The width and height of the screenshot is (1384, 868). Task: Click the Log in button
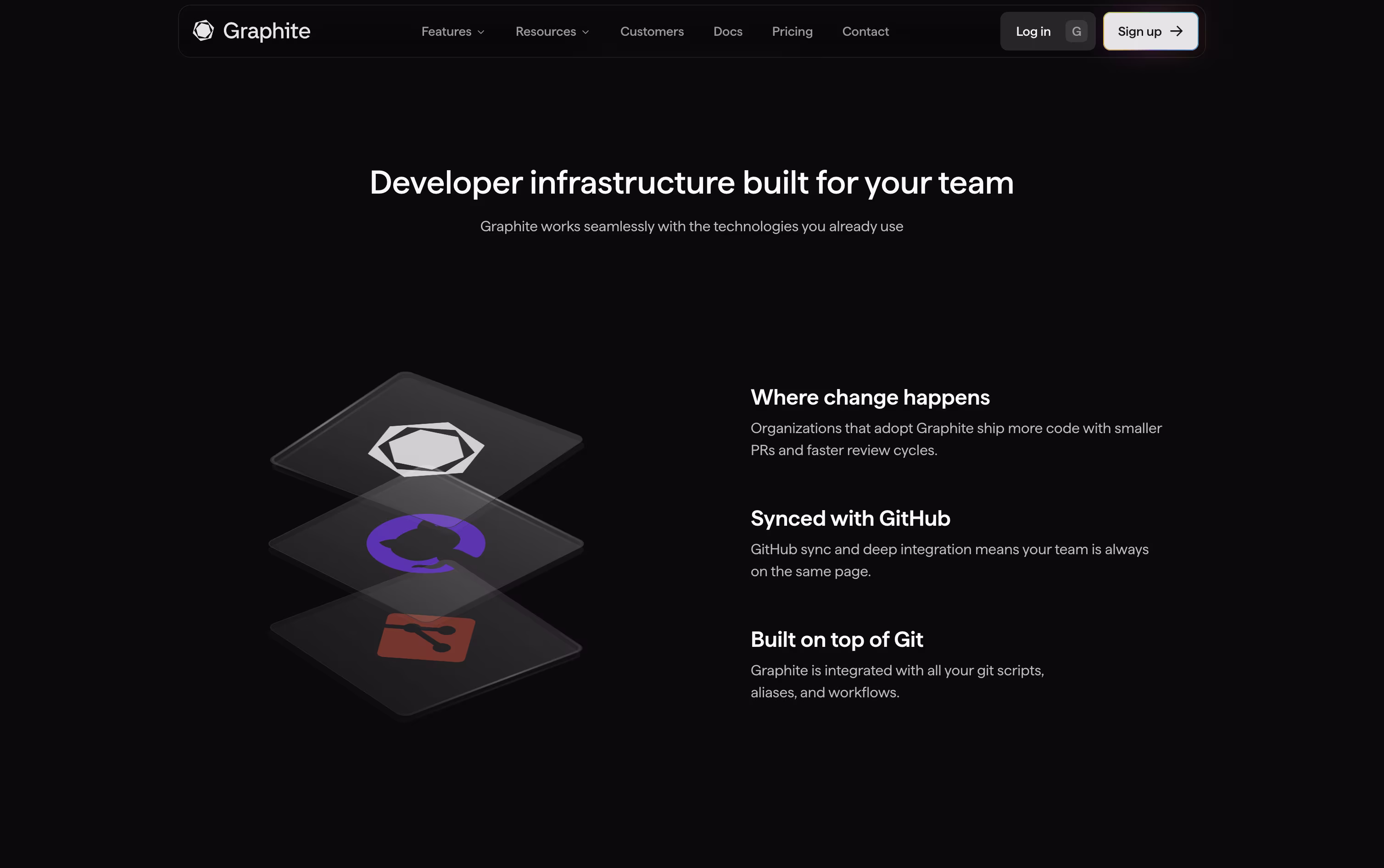coord(1048,32)
